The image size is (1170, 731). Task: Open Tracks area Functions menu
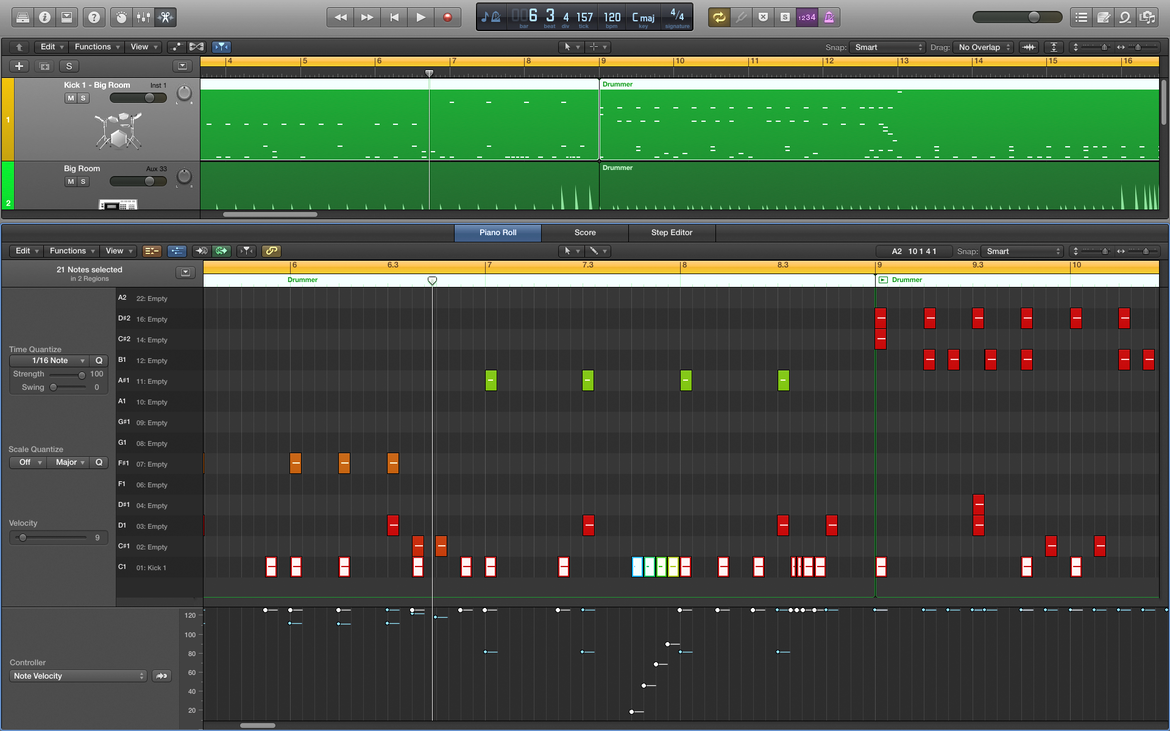pos(96,46)
